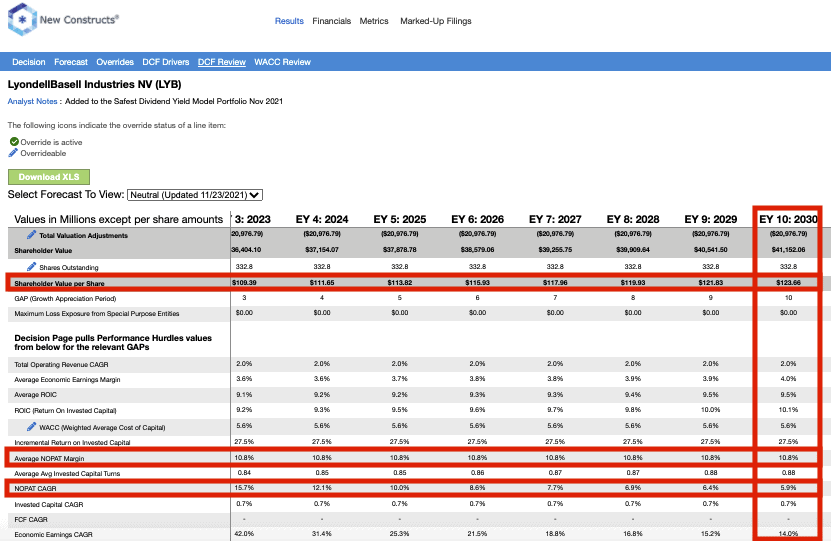831x541 pixels.
Task: Switch to the DCF Drivers tab
Action: (x=165, y=62)
